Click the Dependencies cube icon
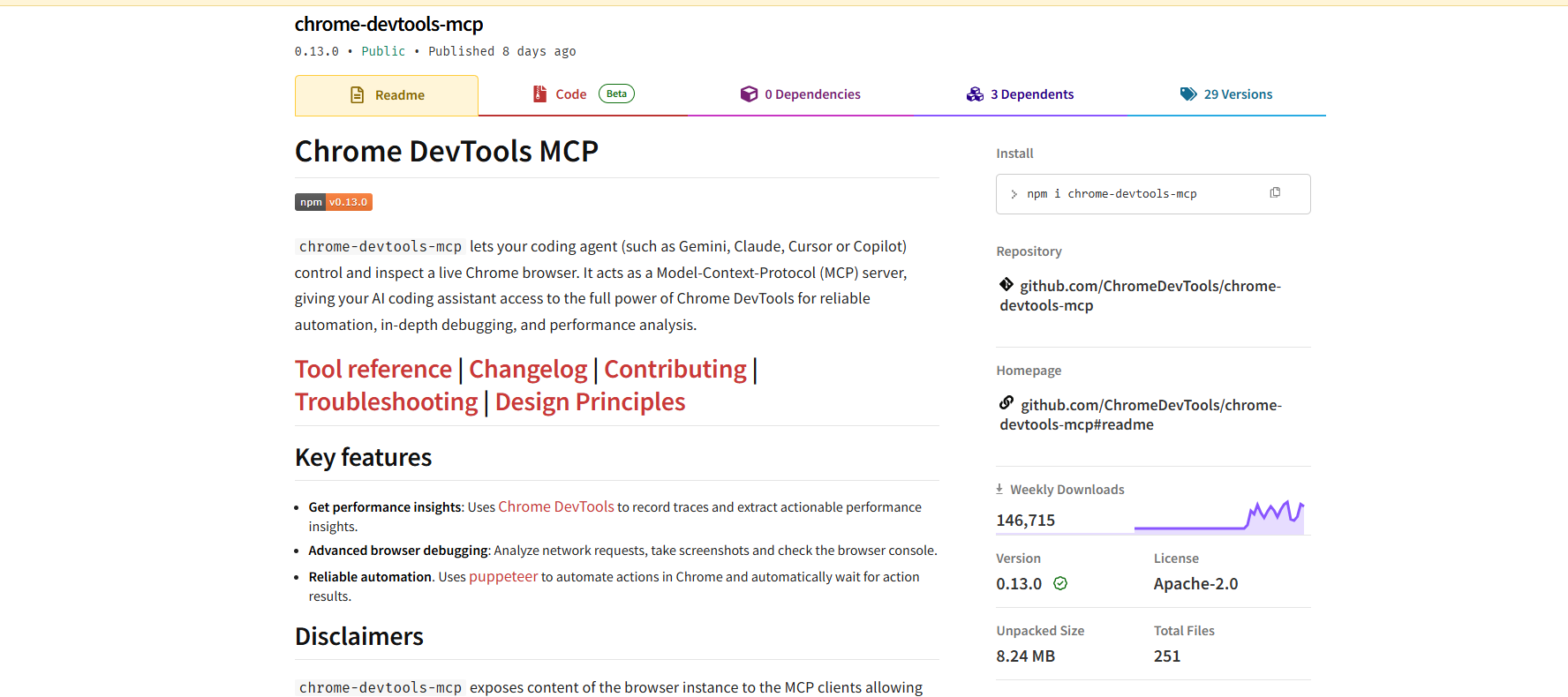Viewport: 1568px width, 697px height. click(749, 94)
